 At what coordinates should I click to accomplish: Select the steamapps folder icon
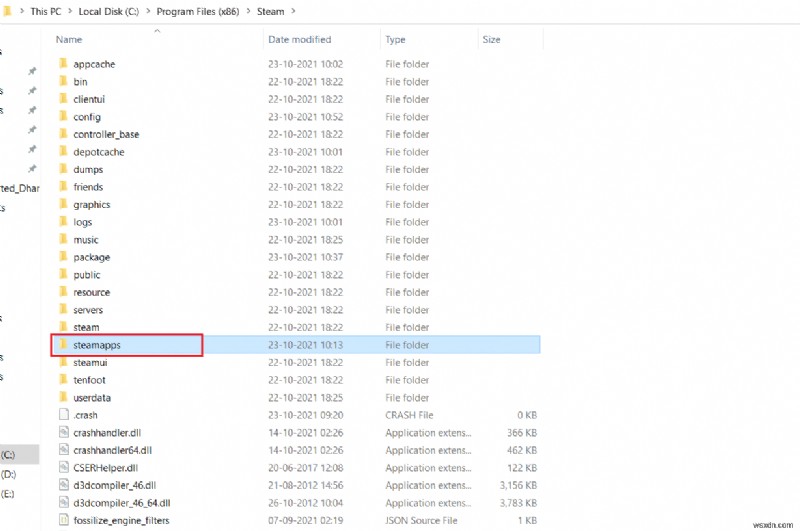point(63,344)
